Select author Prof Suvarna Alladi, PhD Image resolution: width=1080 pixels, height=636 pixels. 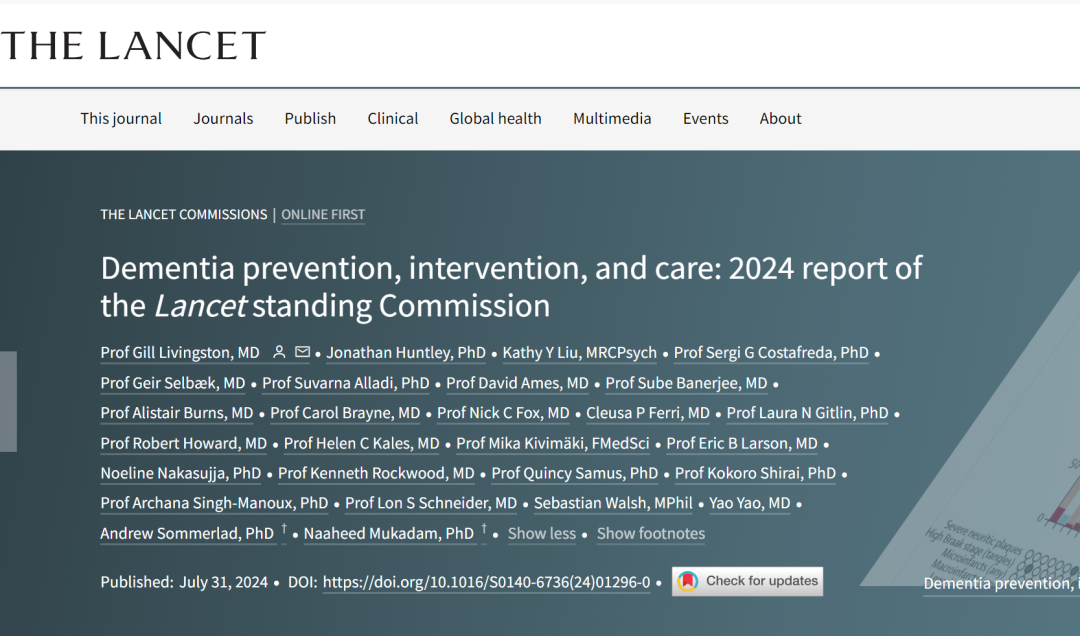(346, 383)
